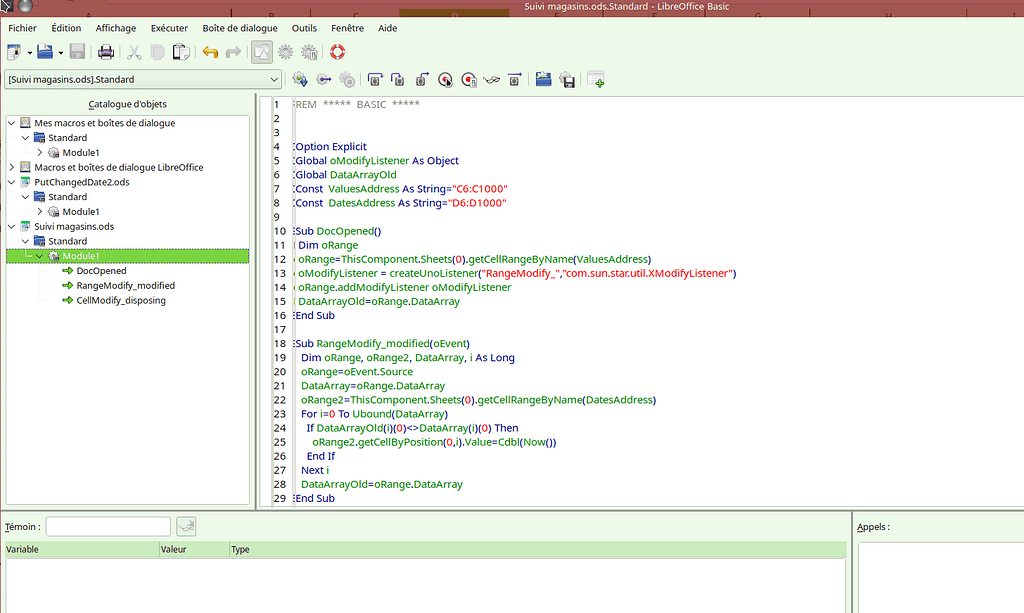
Task: Collapse the PutChangedDate2.ods tree node
Action: 12,182
